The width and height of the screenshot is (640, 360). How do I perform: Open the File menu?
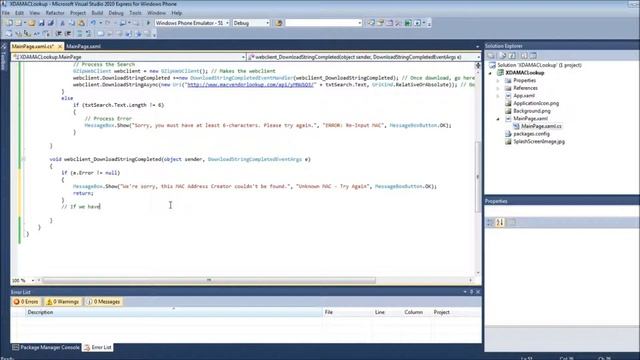click(6, 13)
